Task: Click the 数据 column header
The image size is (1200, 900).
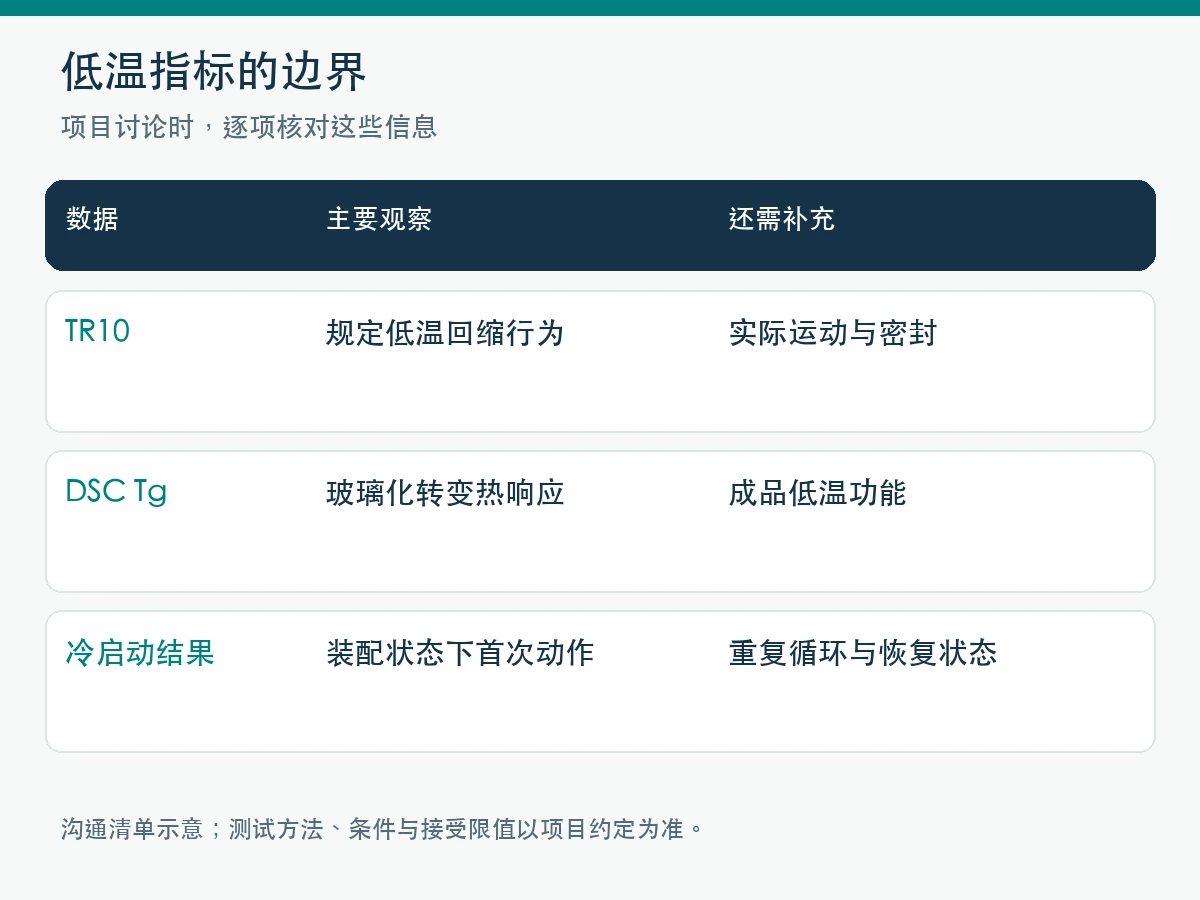Action: (x=92, y=219)
